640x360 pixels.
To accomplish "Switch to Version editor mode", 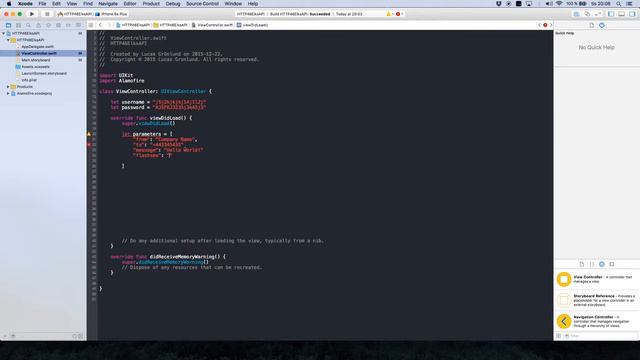I will (598, 14).
